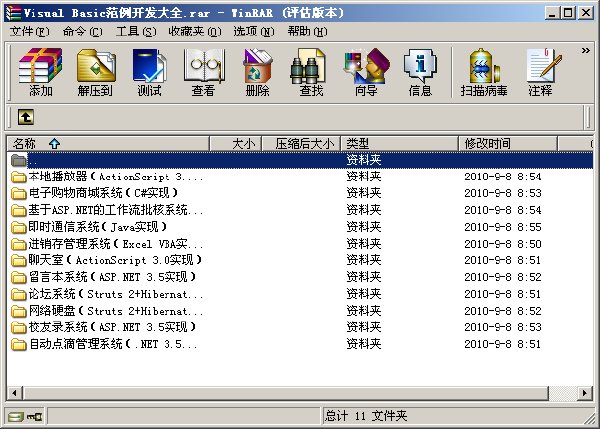Click the 添加 (Add) toolbar icon
Viewport: 600px width, 429px height.
click(41, 72)
